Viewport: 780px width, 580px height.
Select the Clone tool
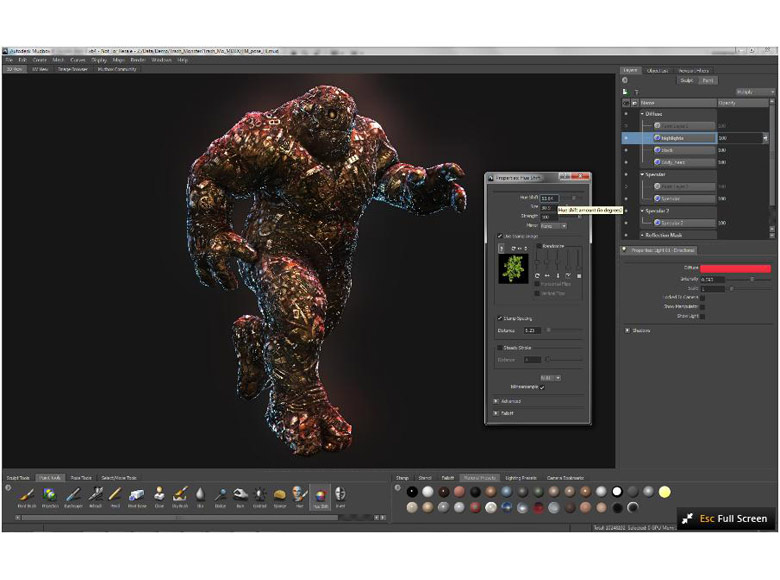[159, 495]
